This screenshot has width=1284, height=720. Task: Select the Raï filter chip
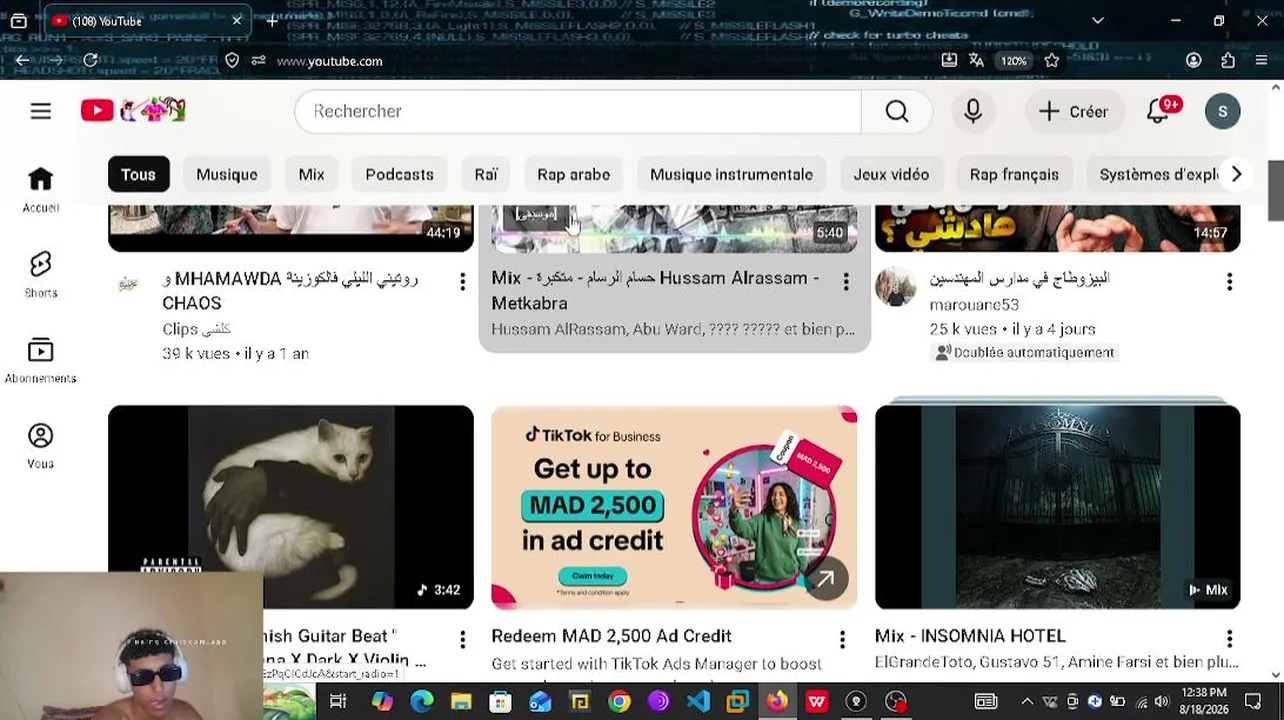coord(486,174)
